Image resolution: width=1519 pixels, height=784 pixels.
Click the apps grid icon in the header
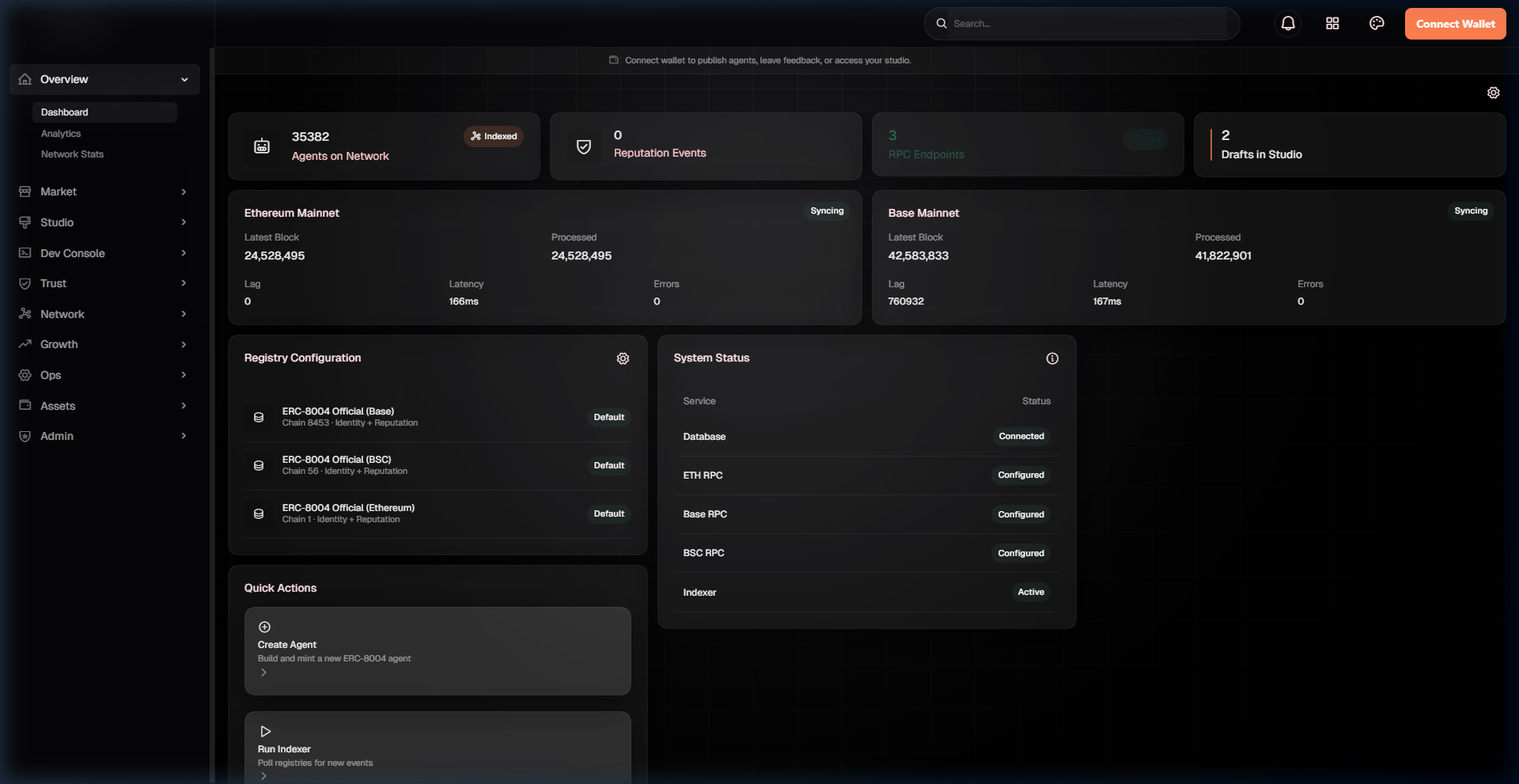1331,23
